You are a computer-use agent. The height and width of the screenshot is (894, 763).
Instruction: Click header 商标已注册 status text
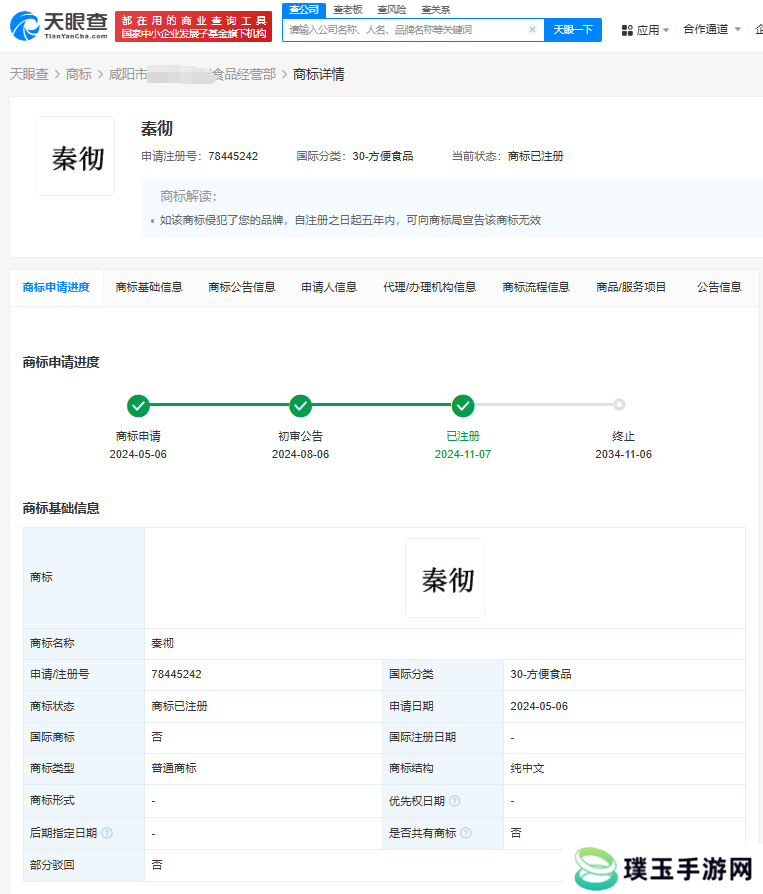(x=535, y=156)
